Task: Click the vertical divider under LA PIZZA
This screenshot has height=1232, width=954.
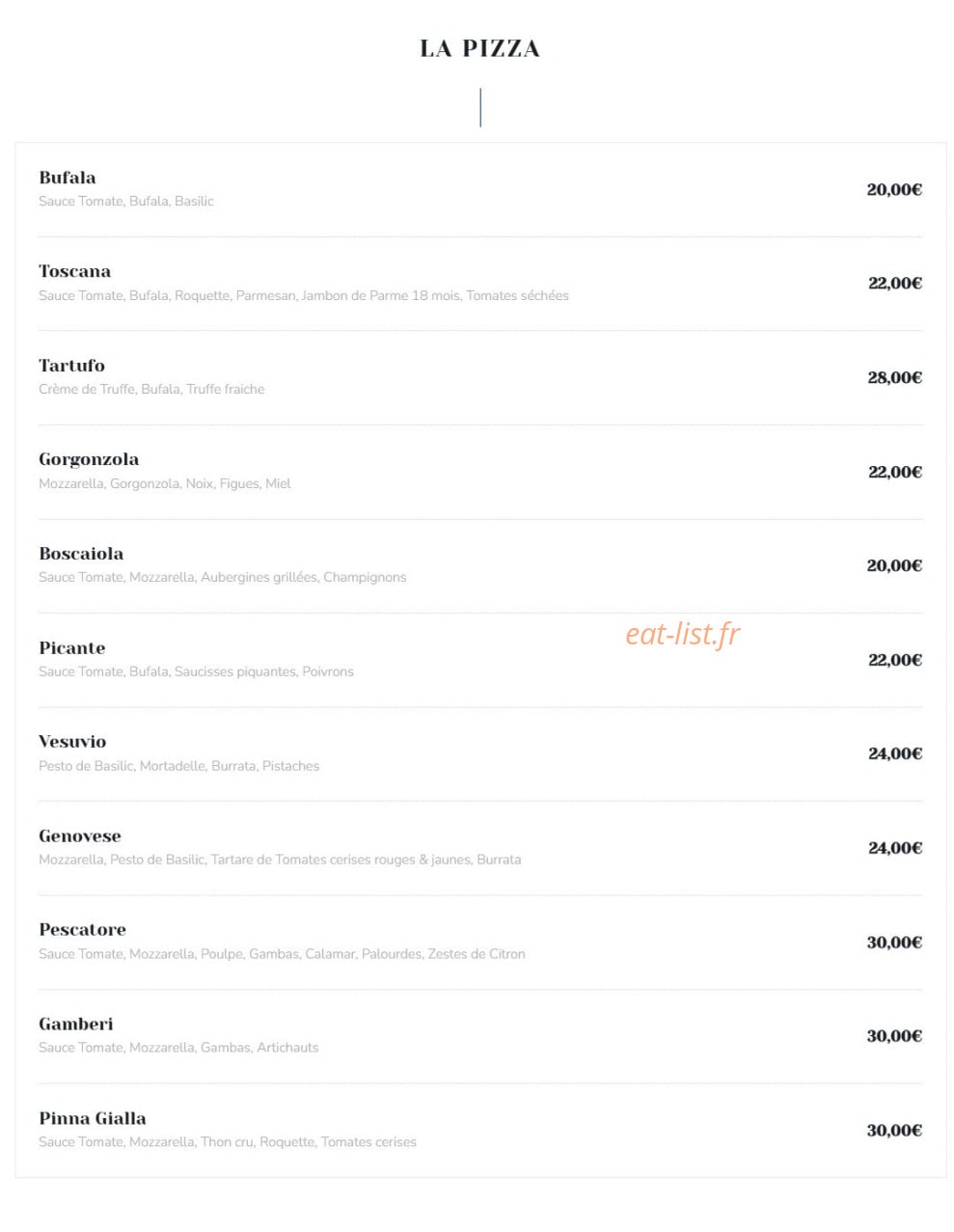Action: (x=480, y=107)
